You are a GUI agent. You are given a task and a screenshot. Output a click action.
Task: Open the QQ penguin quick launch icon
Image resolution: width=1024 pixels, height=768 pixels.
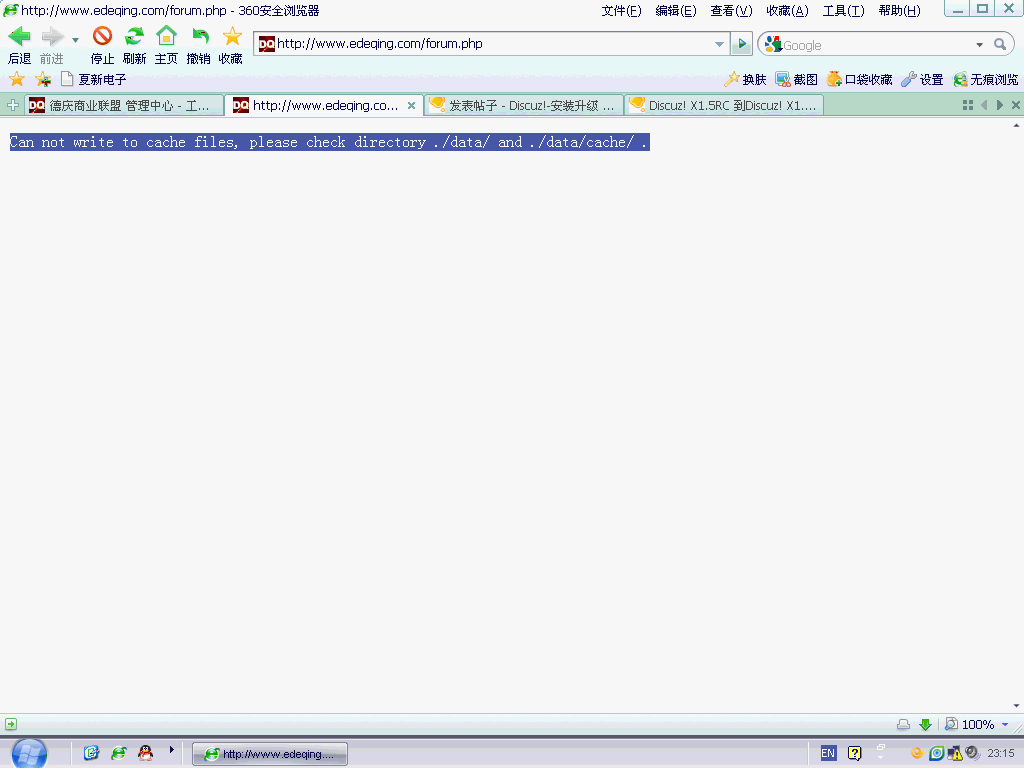point(146,753)
